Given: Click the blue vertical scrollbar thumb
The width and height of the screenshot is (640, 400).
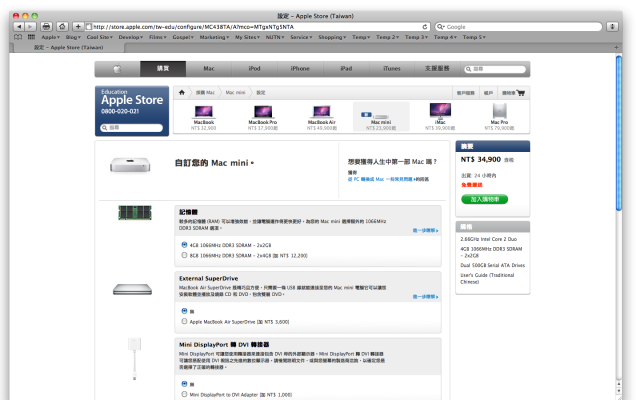Looking at the screenshot, I should 619,133.
